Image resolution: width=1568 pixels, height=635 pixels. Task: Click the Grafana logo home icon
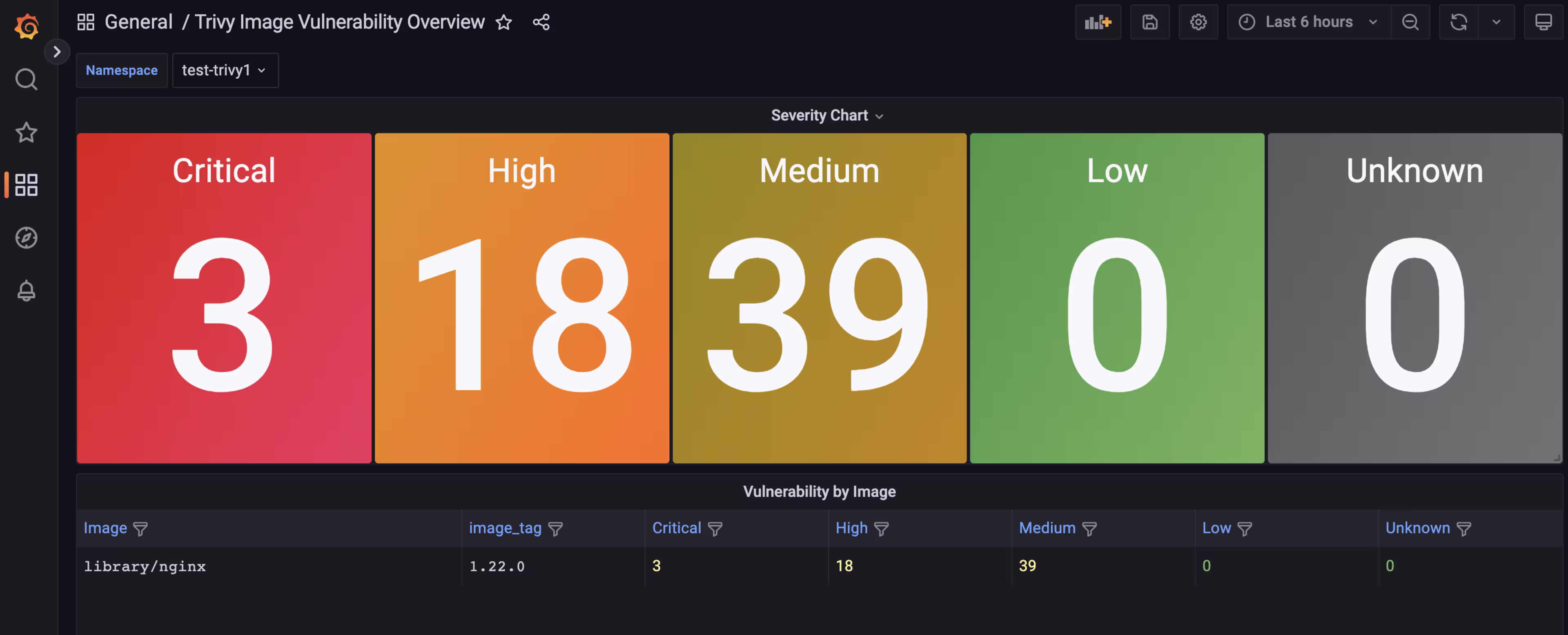(x=27, y=26)
